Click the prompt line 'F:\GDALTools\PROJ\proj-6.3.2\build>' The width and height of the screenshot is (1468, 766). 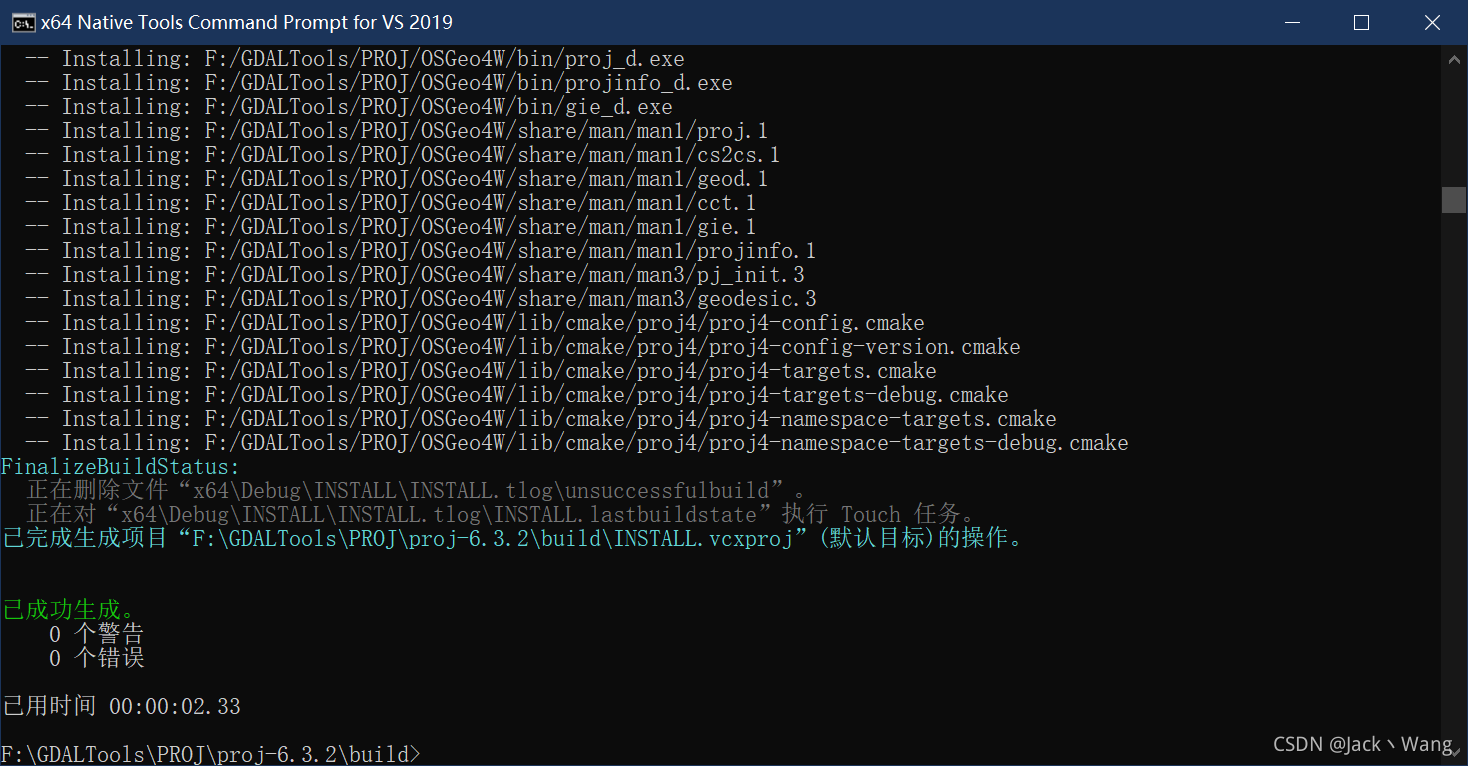(x=211, y=754)
